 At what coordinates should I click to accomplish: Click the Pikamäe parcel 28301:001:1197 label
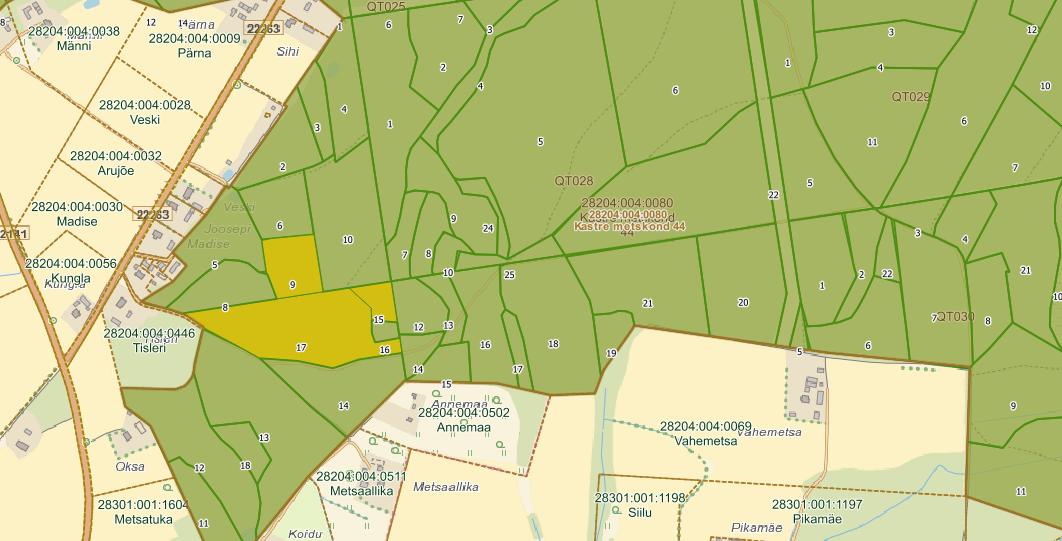[x=816, y=511]
